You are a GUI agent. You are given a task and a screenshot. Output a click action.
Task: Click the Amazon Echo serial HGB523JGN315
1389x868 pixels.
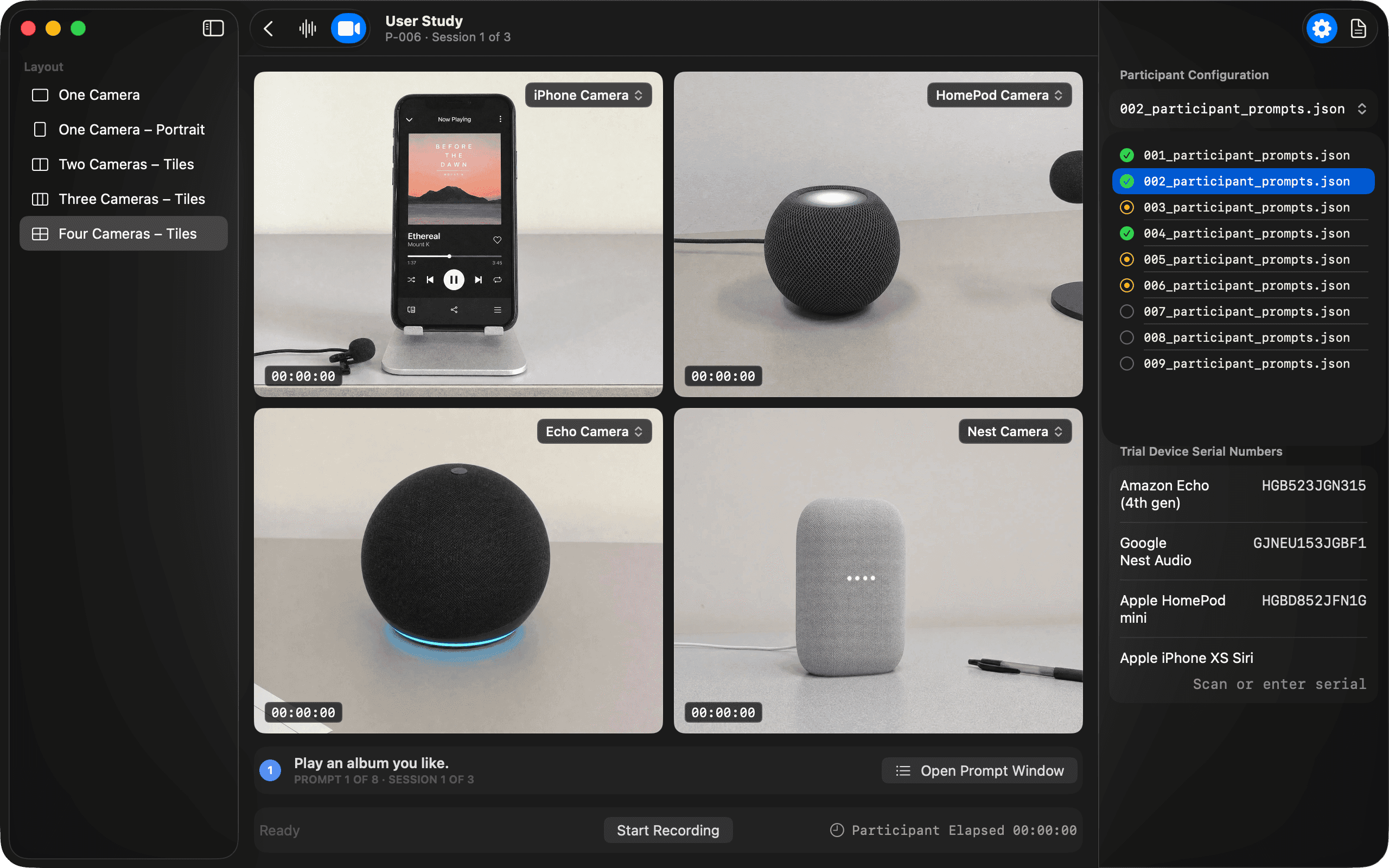tap(1313, 486)
